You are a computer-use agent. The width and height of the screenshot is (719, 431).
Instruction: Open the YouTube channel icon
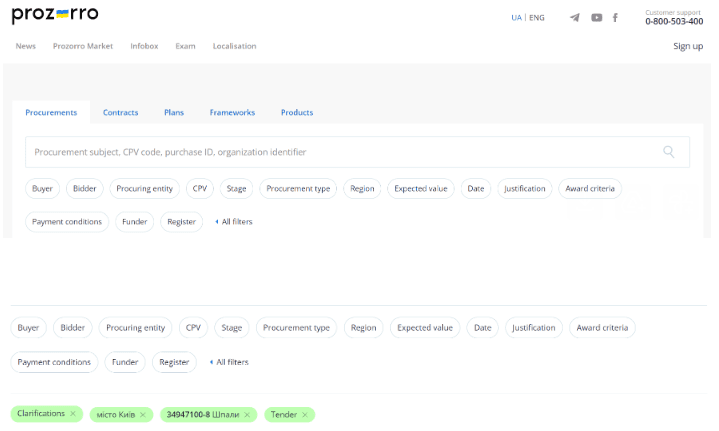coord(596,18)
